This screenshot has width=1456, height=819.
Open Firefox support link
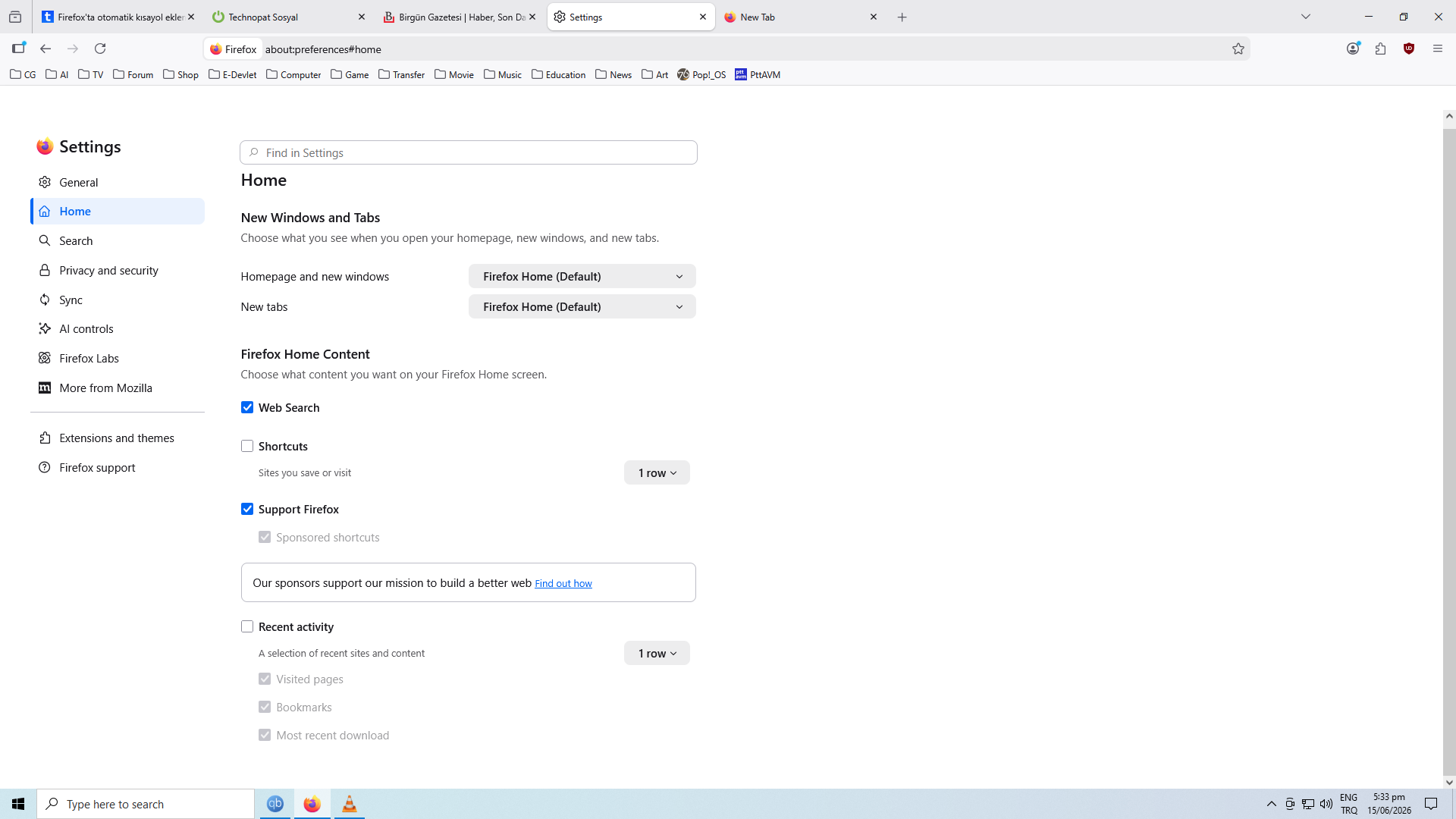point(118,467)
